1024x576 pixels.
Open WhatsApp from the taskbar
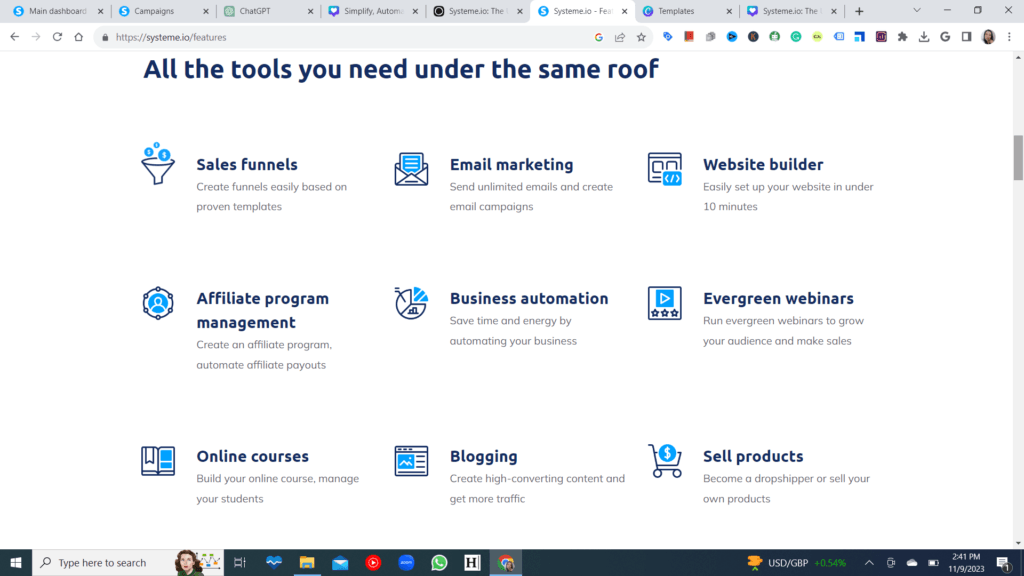(439, 563)
